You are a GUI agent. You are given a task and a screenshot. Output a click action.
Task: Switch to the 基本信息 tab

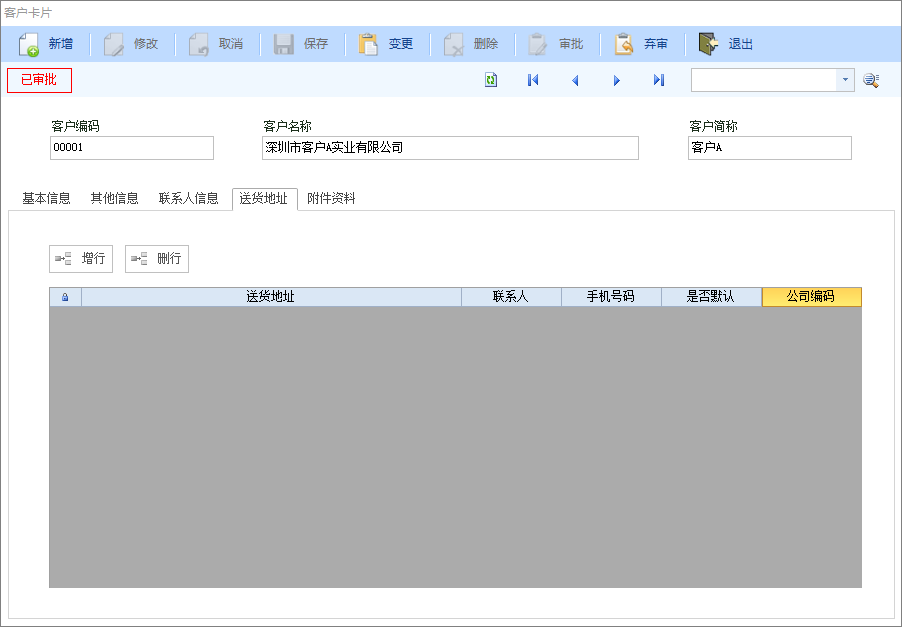[x=47, y=198]
